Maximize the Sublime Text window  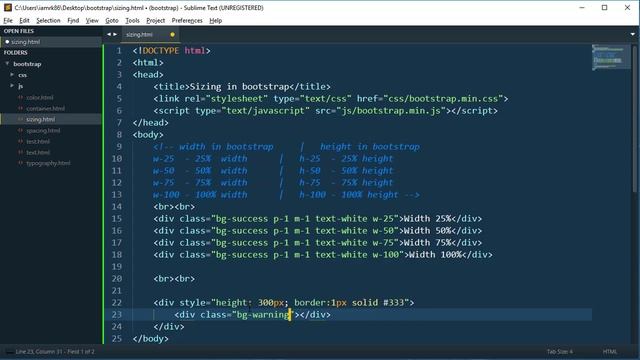click(x=604, y=8)
